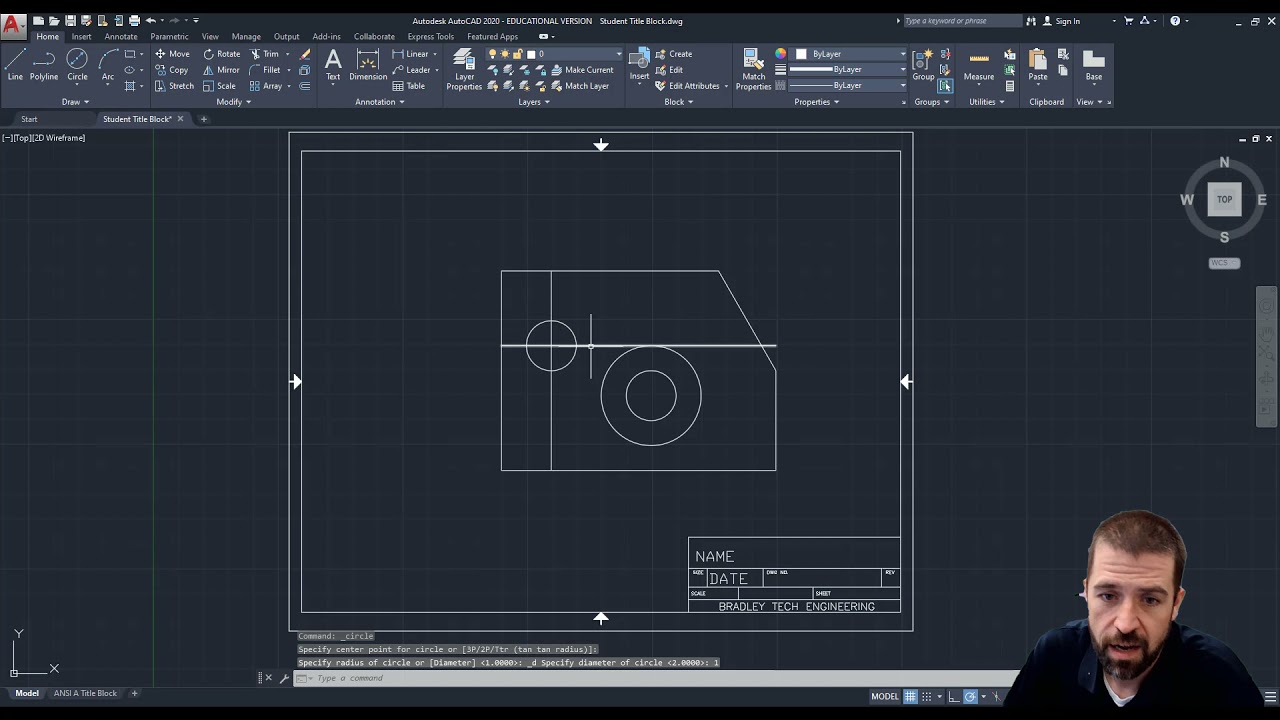Open the Insert ribbon tab
1280x720 pixels.
point(81,37)
